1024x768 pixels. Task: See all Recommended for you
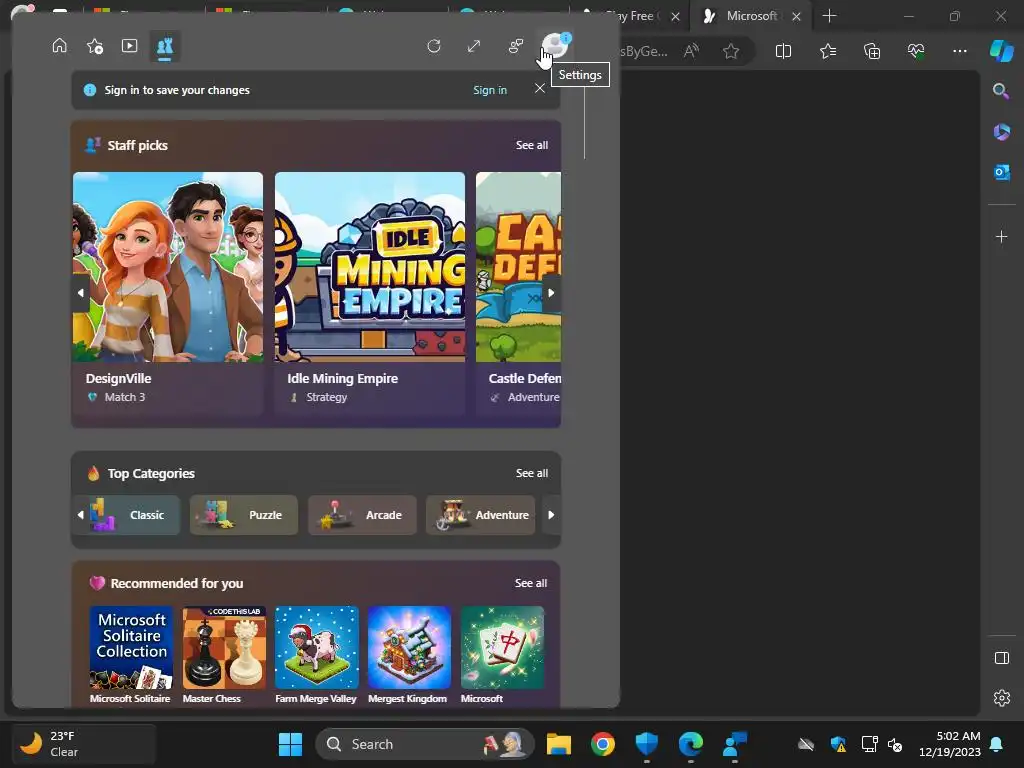pyautogui.click(x=531, y=583)
